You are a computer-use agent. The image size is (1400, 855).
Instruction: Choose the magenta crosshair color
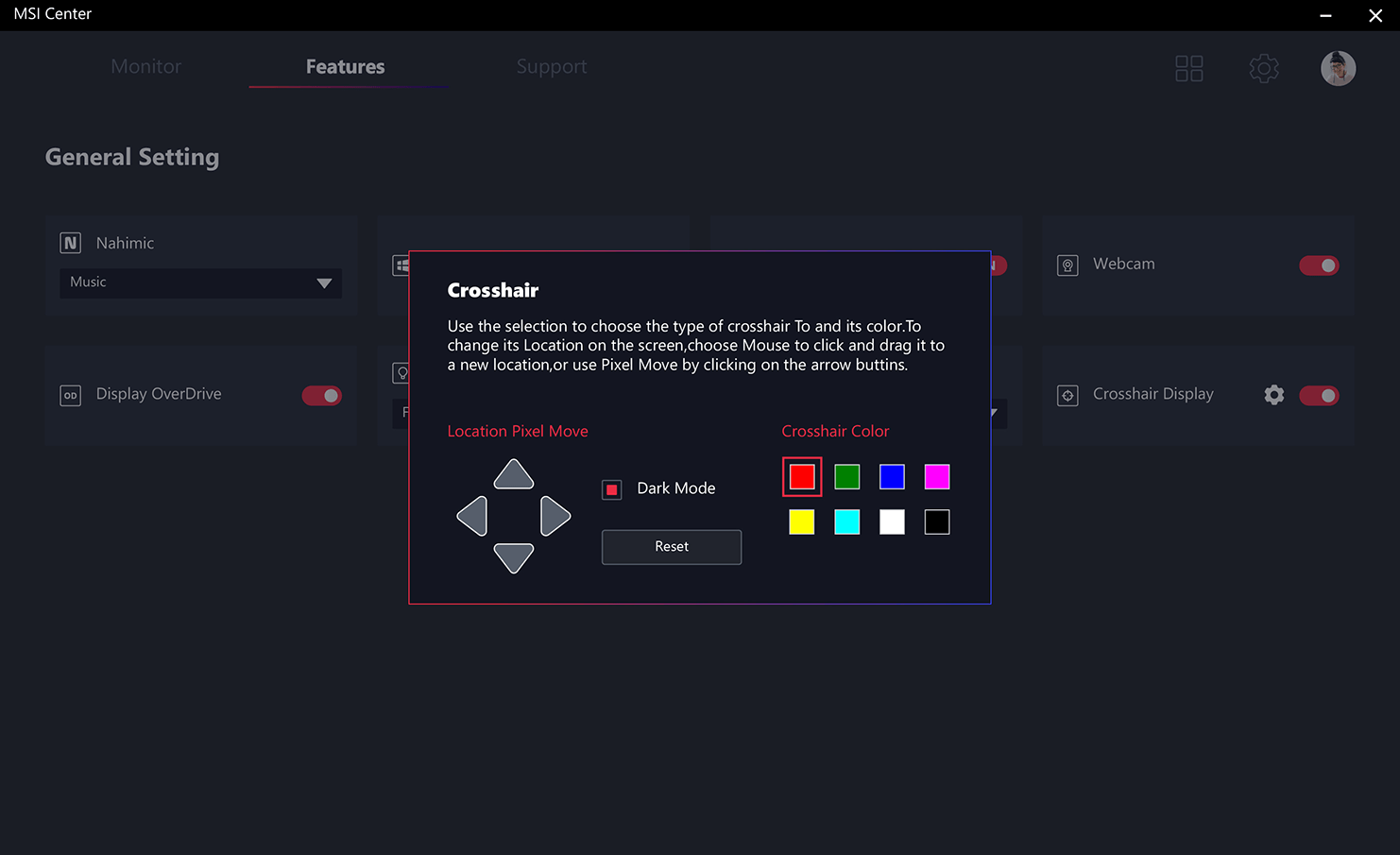pos(937,477)
